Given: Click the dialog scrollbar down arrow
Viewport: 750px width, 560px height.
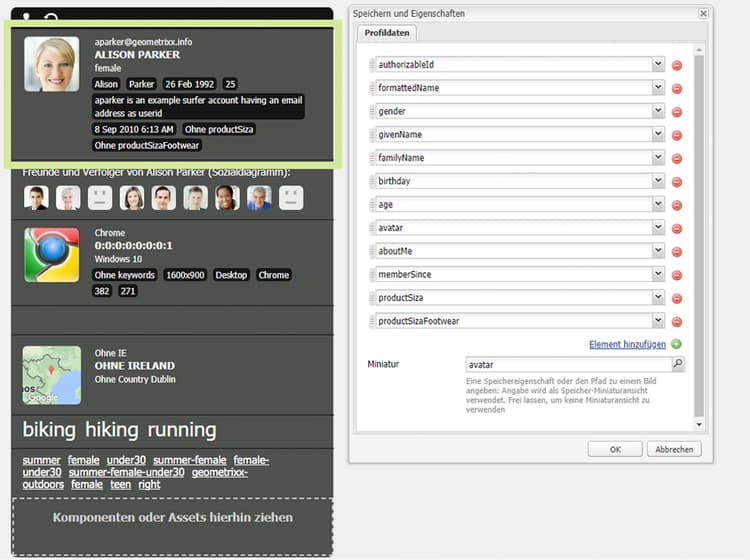Looking at the screenshot, I should [699, 425].
